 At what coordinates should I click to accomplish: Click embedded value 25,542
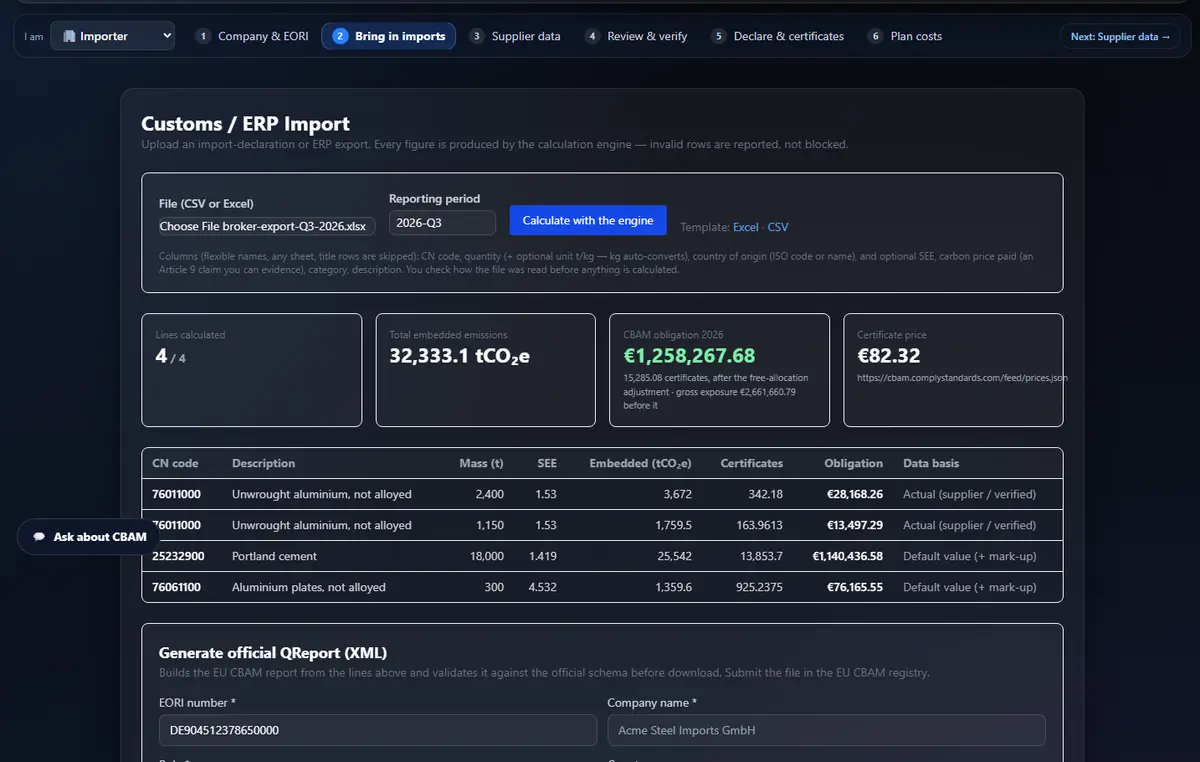pos(674,556)
